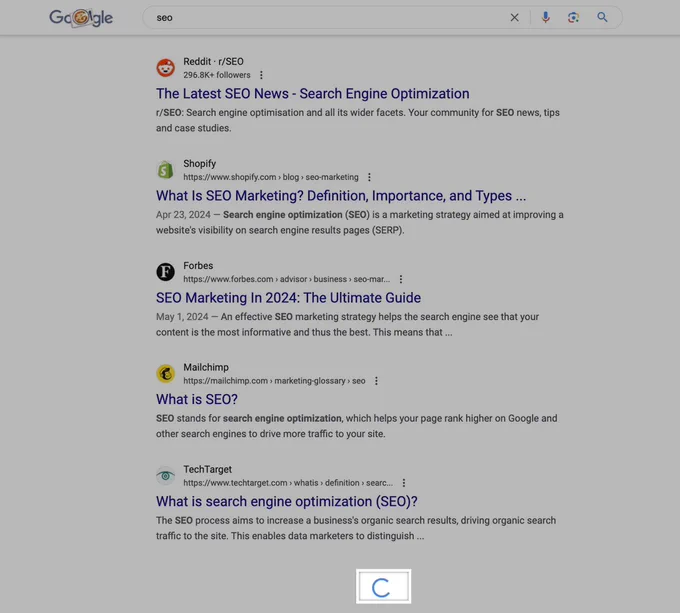Open the "What is SEO?" Mailchimp link
Viewport: 680px width, 613px height.
point(197,399)
